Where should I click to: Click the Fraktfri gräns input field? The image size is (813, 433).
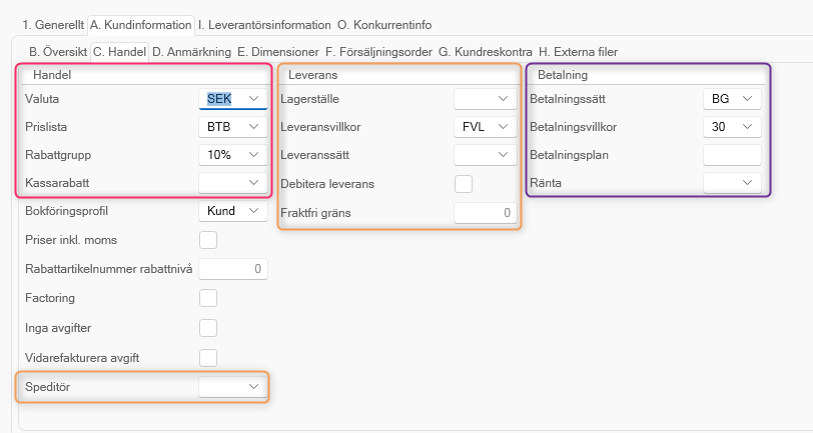[484, 212]
